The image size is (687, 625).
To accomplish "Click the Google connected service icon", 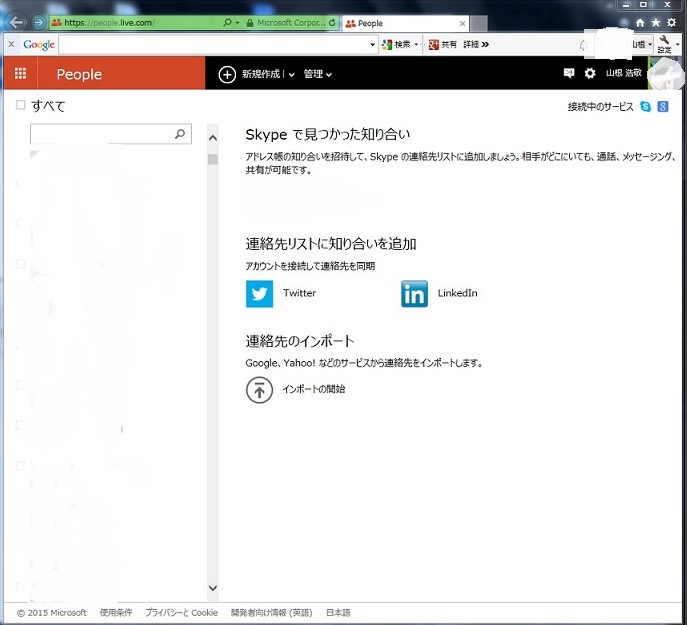I will [x=662, y=106].
